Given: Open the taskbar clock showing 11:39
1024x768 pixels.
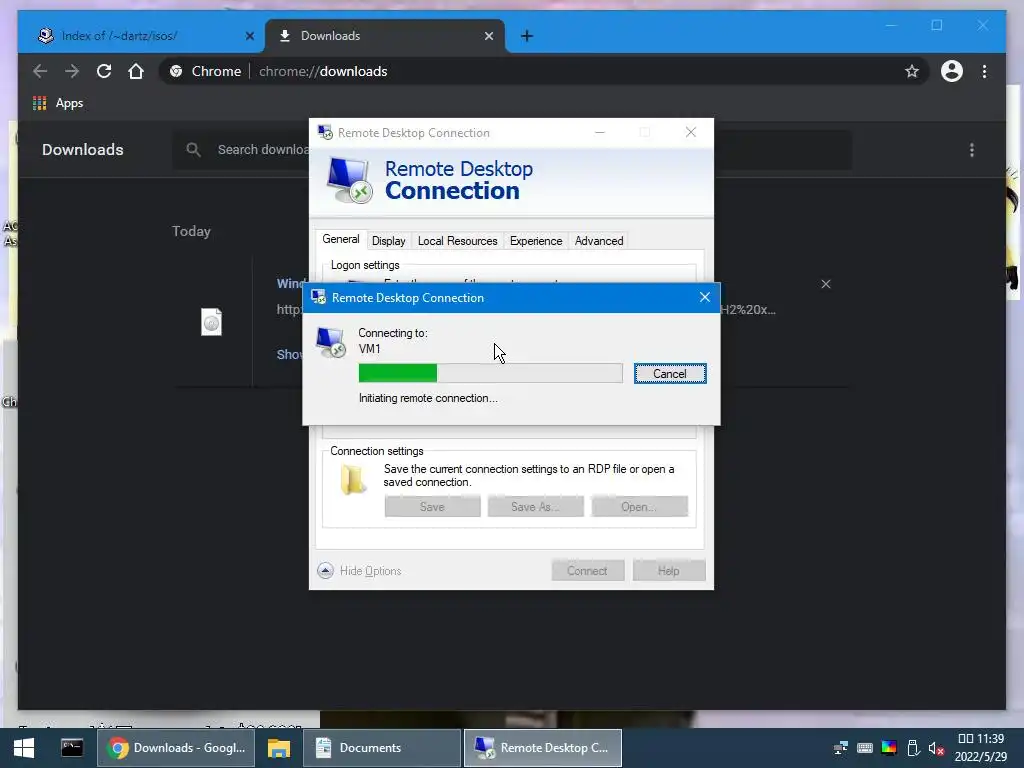Looking at the screenshot, I should pos(981,748).
